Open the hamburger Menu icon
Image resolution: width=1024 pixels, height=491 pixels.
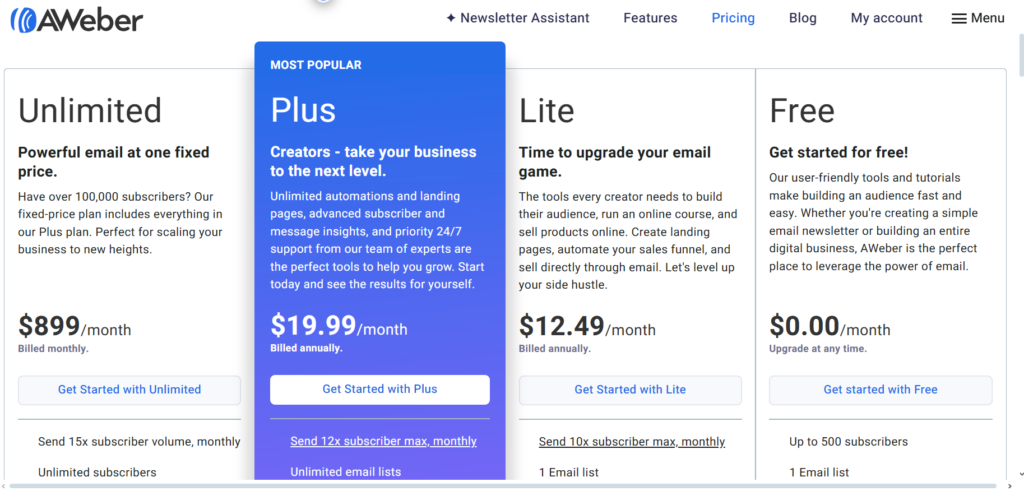tap(959, 19)
